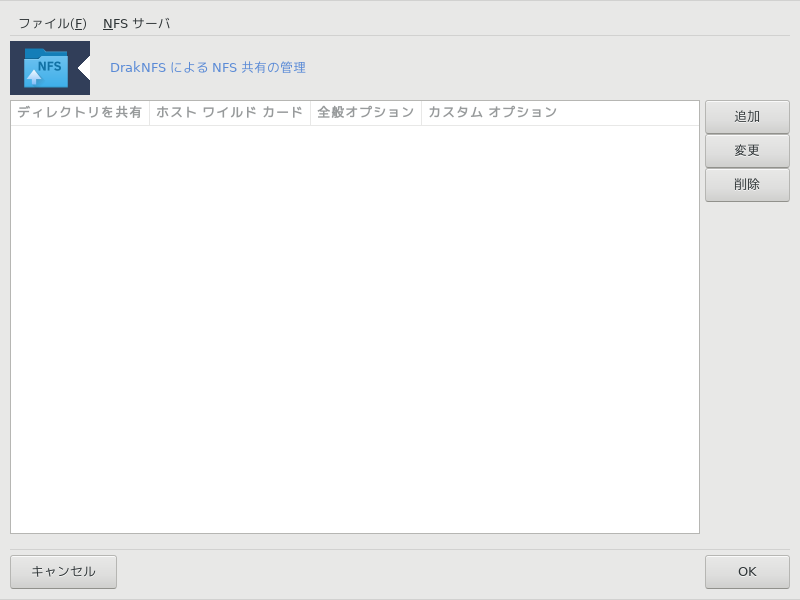Sort by ホスト ワイルド カード column header
This screenshot has width=800, height=600.
click(230, 113)
